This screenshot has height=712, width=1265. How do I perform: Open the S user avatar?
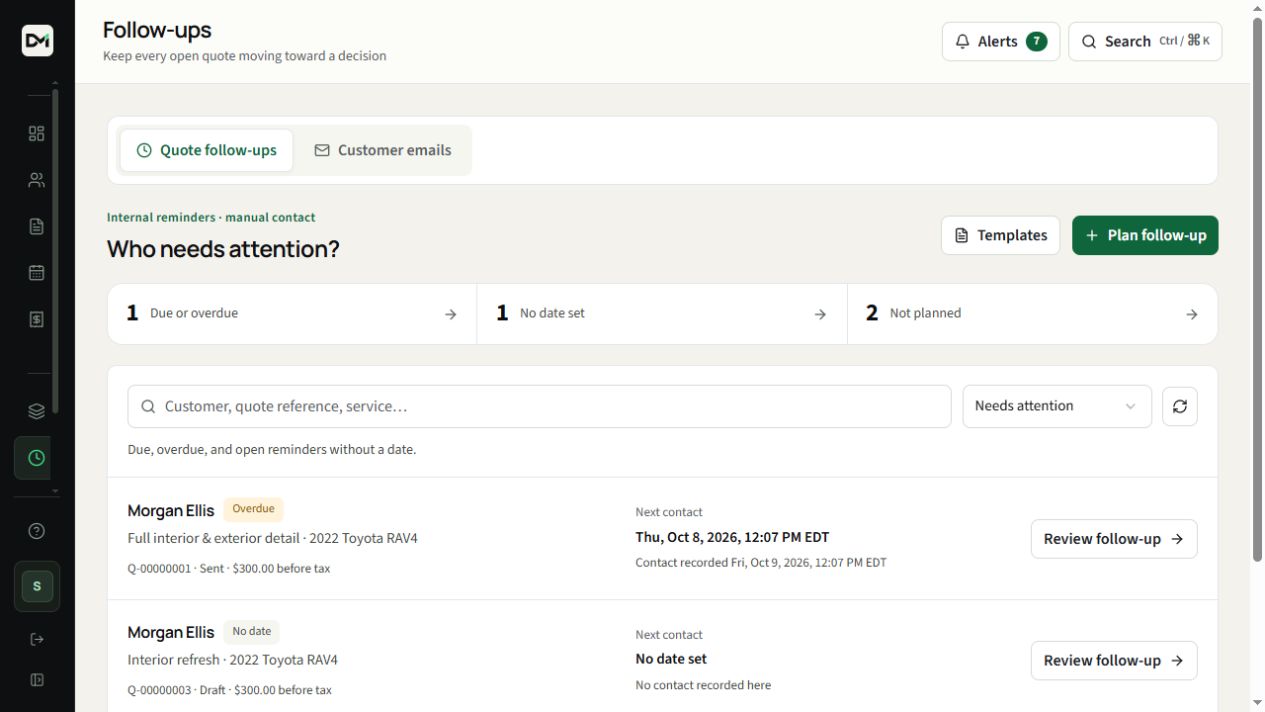(x=37, y=586)
